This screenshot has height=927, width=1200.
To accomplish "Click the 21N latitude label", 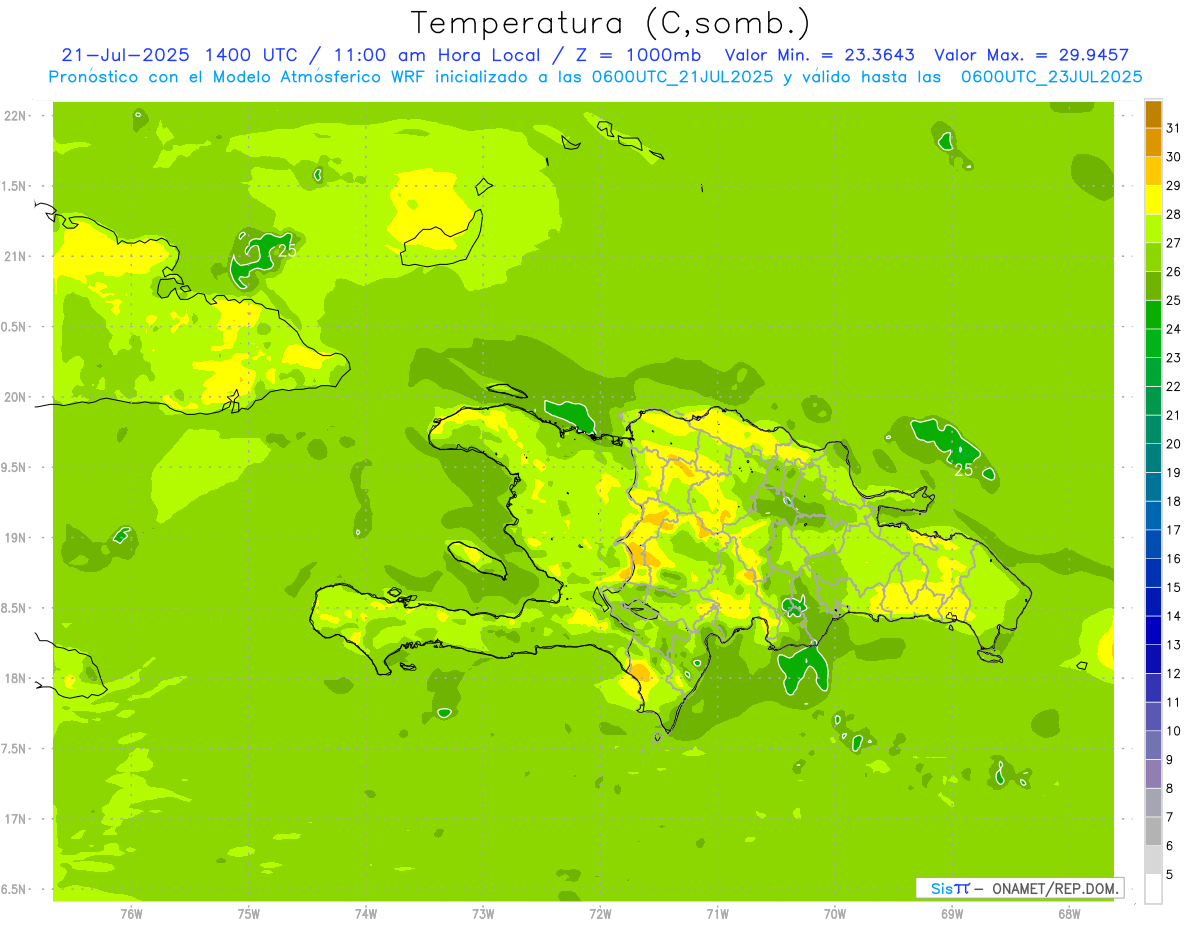I will [x=15, y=256].
